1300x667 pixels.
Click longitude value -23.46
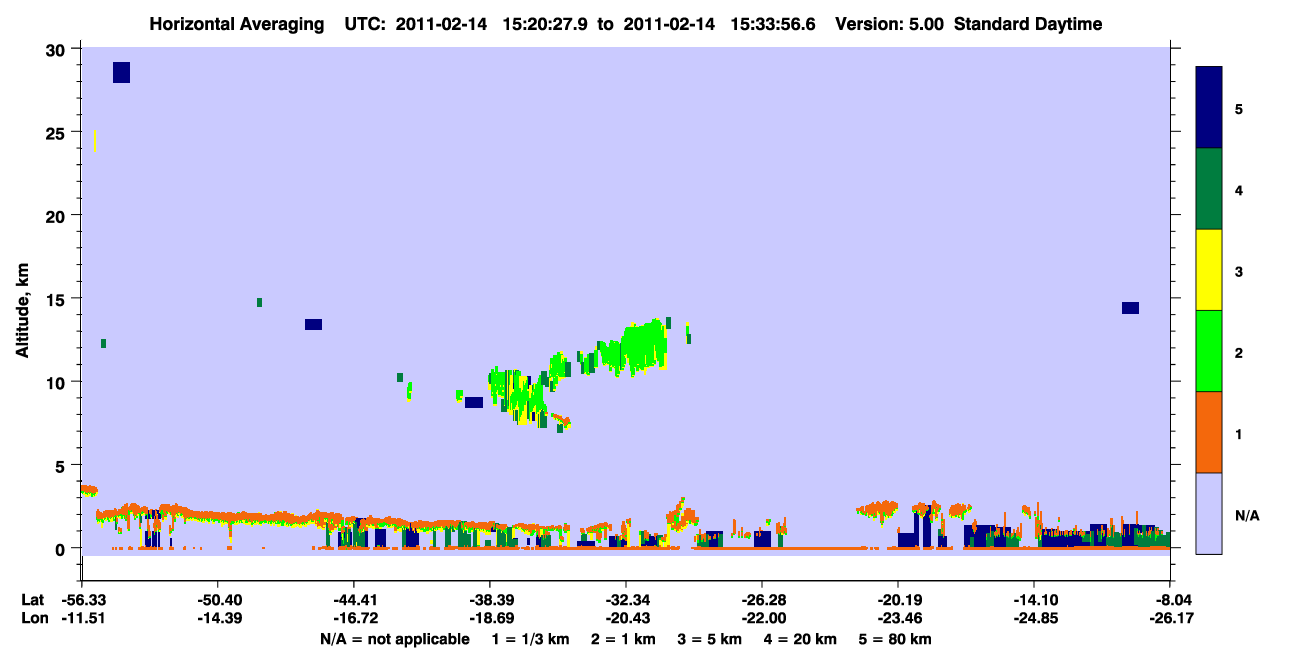[x=898, y=618]
